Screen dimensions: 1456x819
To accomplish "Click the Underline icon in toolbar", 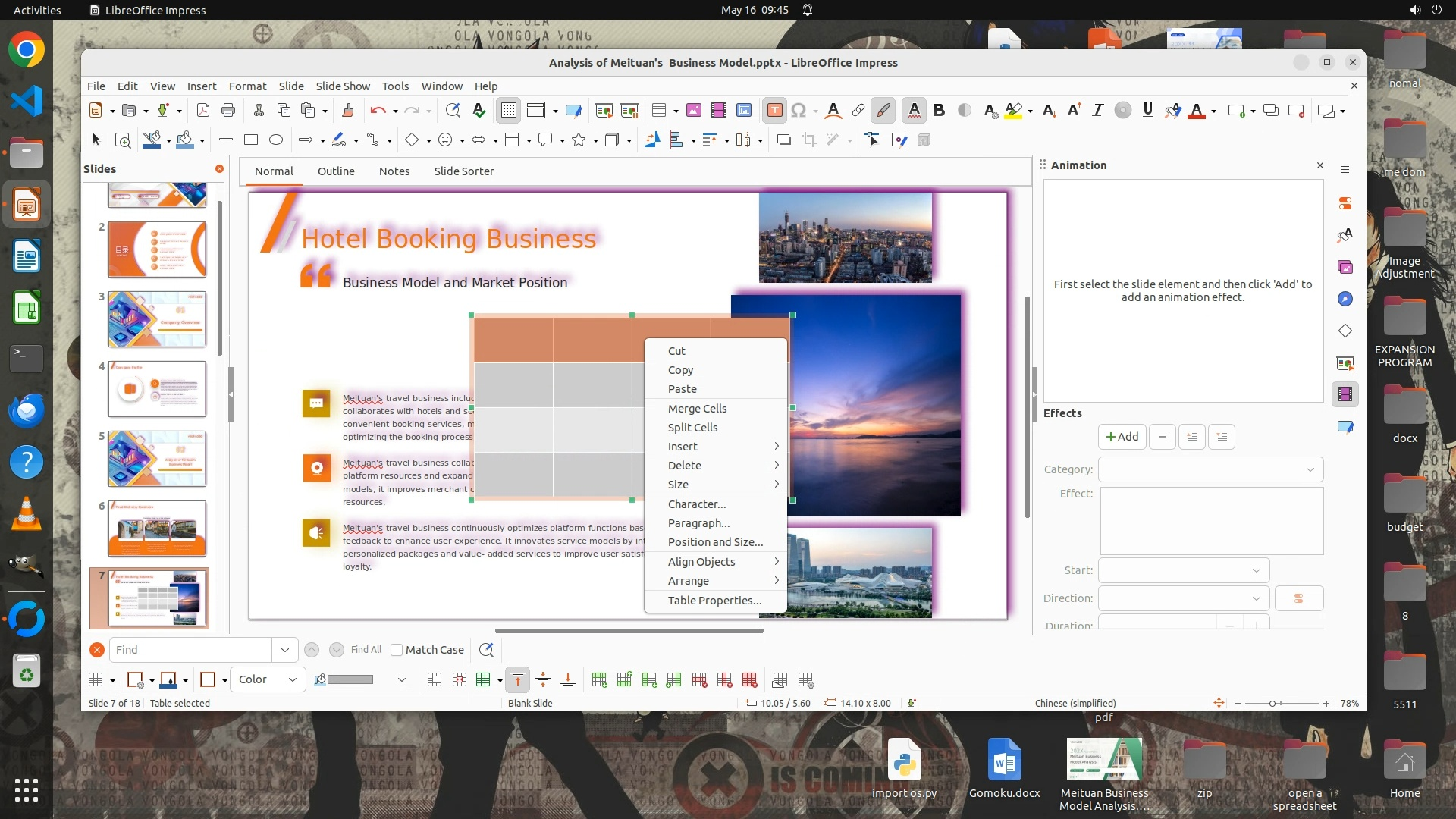I will tap(1147, 111).
